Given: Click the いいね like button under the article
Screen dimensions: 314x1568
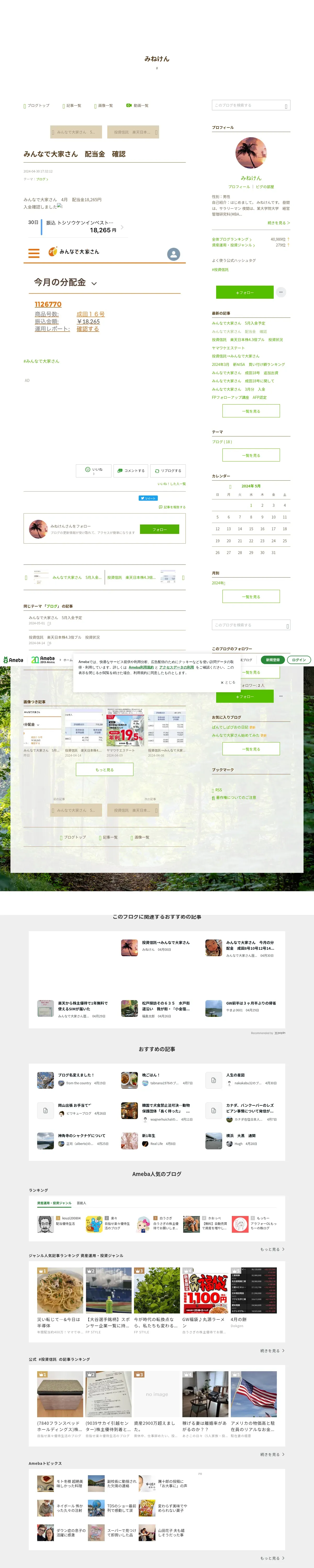Looking at the screenshot, I should [93, 470].
